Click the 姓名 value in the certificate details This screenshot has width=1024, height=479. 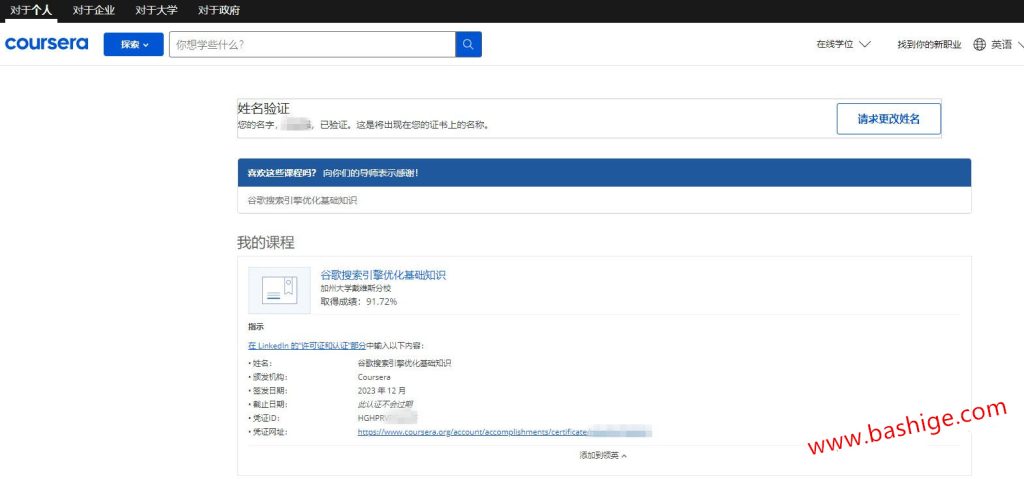[x=404, y=363]
